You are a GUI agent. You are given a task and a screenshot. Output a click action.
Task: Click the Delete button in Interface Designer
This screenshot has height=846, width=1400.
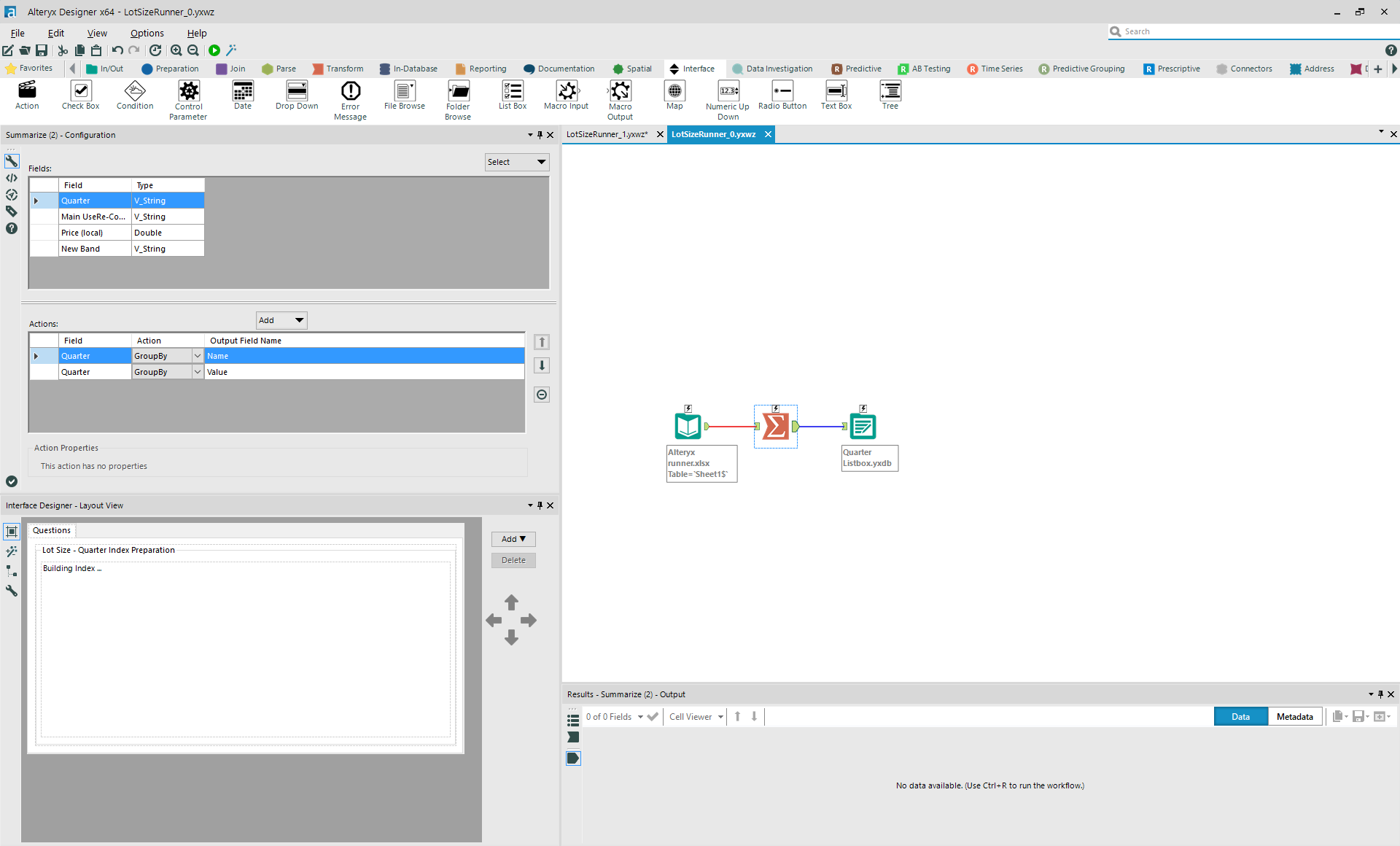[513, 560]
